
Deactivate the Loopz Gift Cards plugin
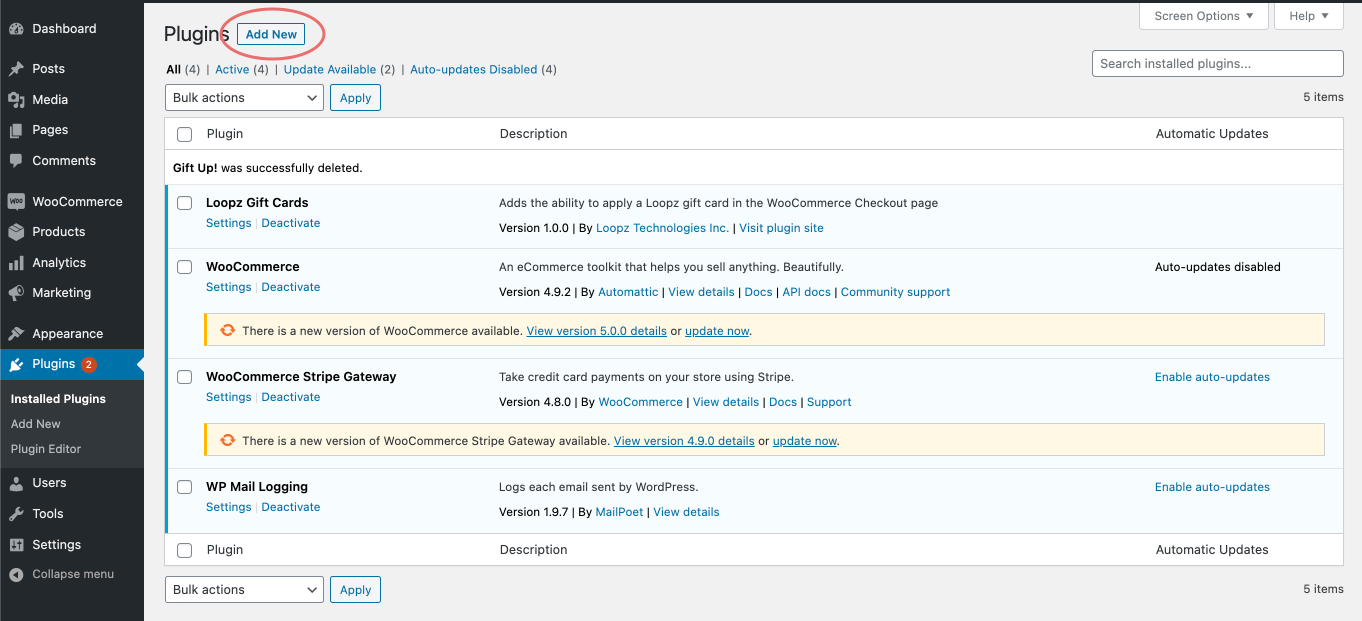[x=291, y=223]
